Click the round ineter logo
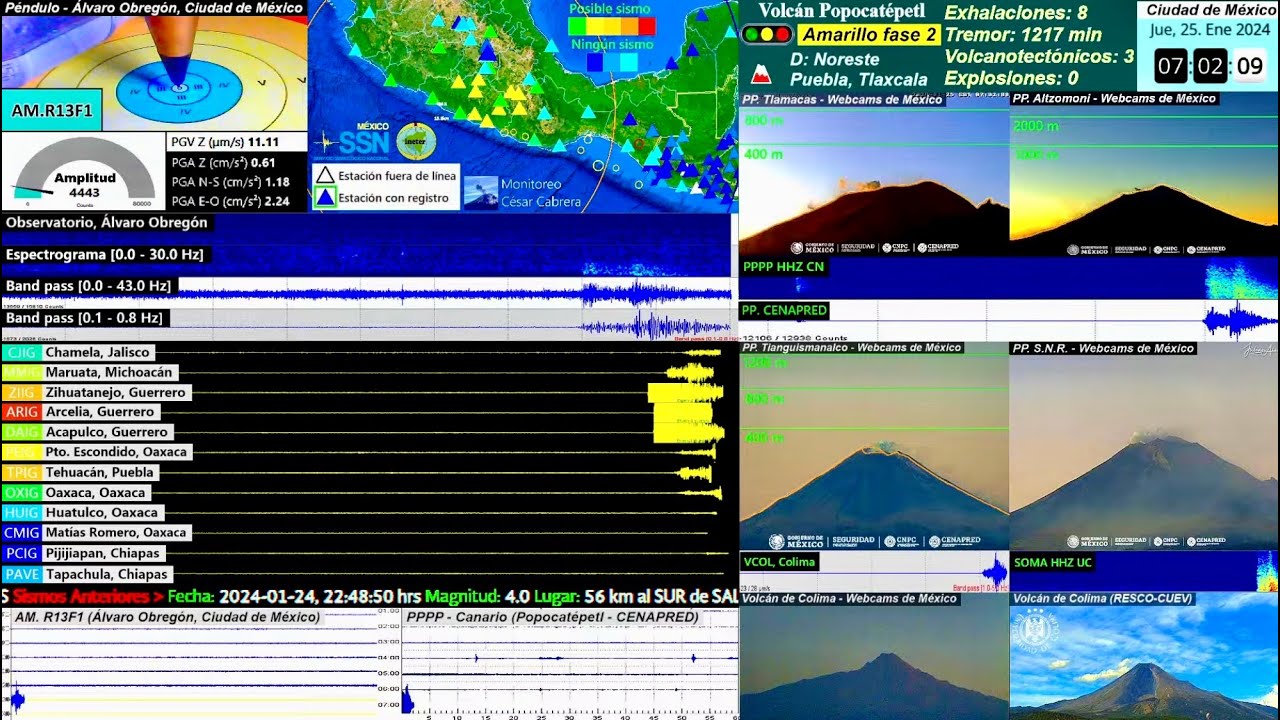1280x720 pixels. [416, 142]
